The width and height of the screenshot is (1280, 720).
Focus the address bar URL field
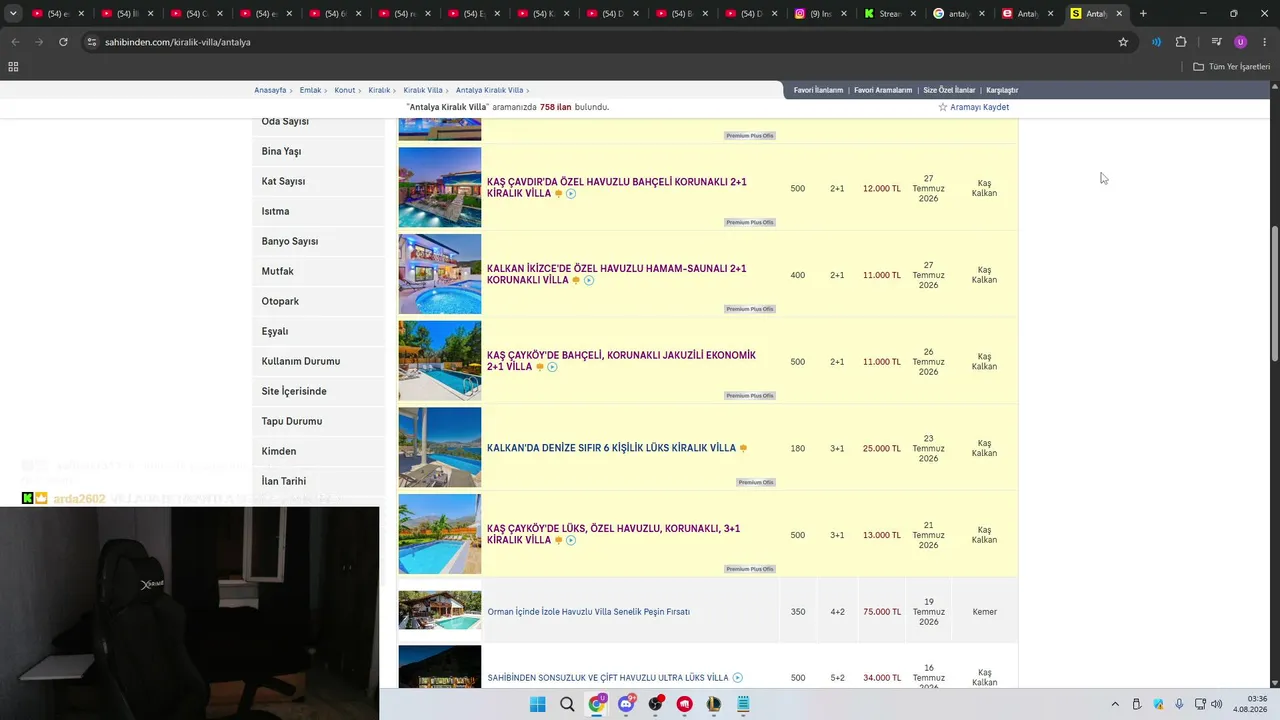click(x=600, y=42)
